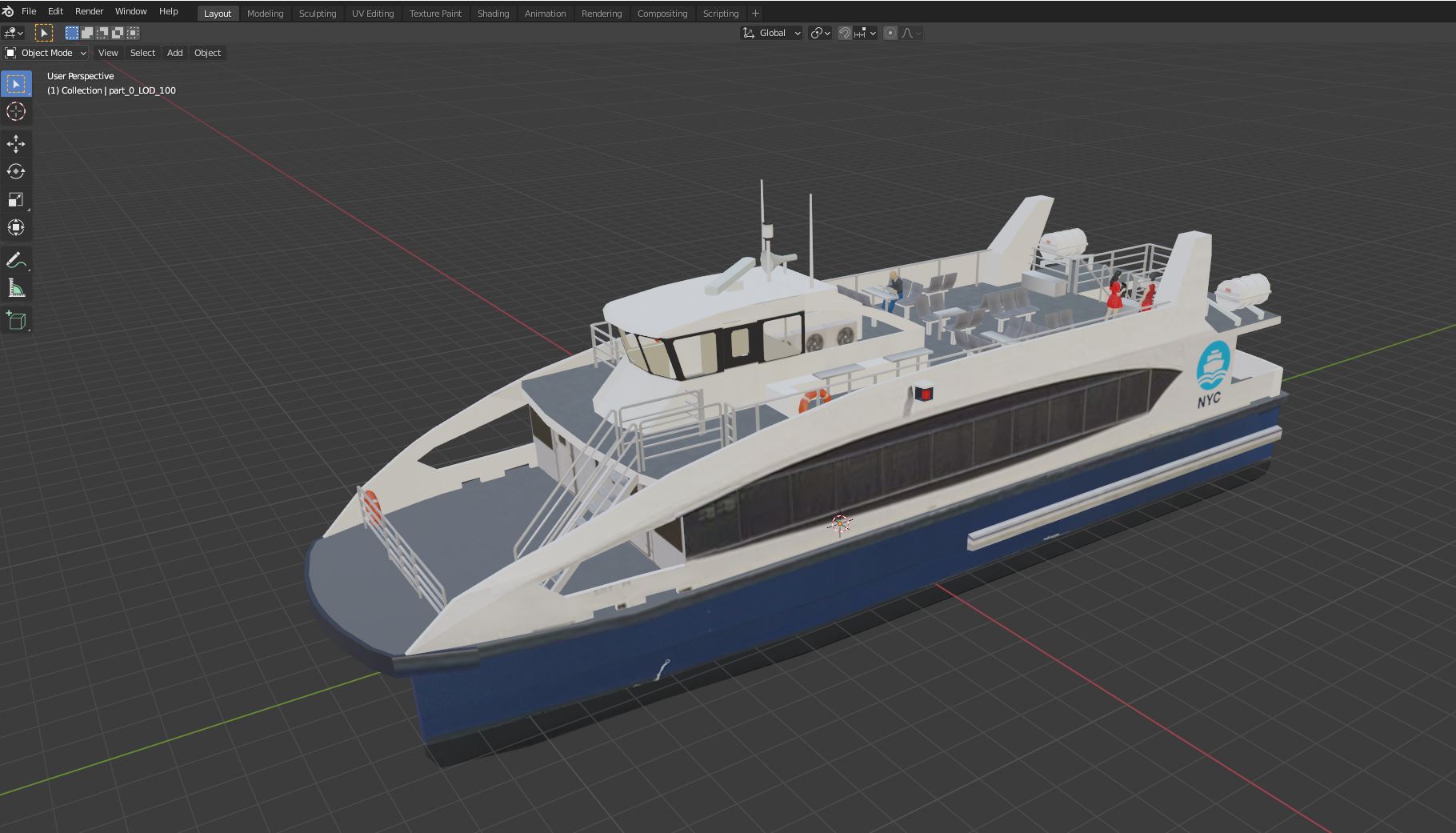Image resolution: width=1456 pixels, height=833 pixels.
Task: Open the Blender logo application menu
Action: tap(8, 11)
